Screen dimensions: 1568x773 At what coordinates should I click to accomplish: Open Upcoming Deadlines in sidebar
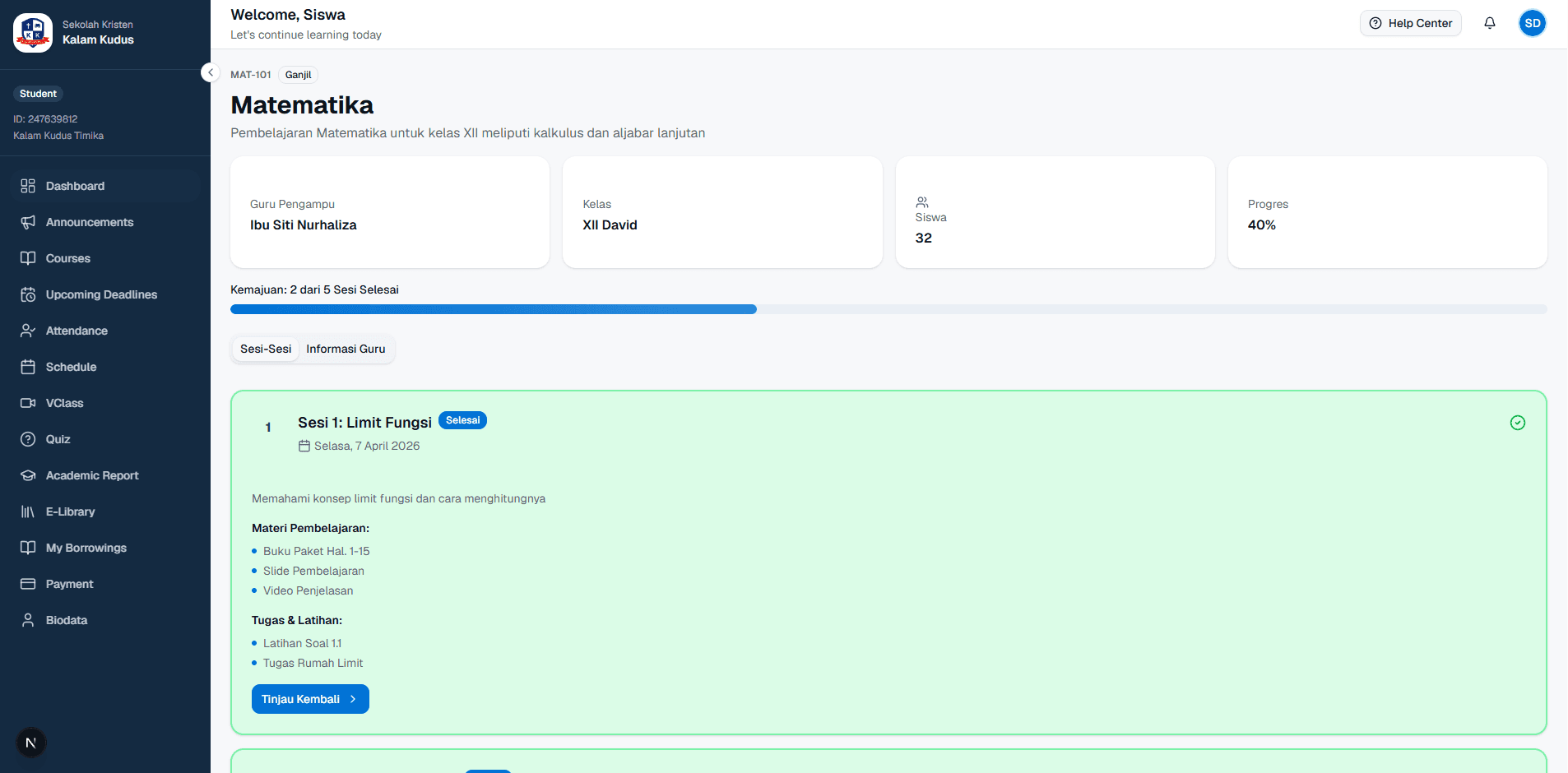105,294
